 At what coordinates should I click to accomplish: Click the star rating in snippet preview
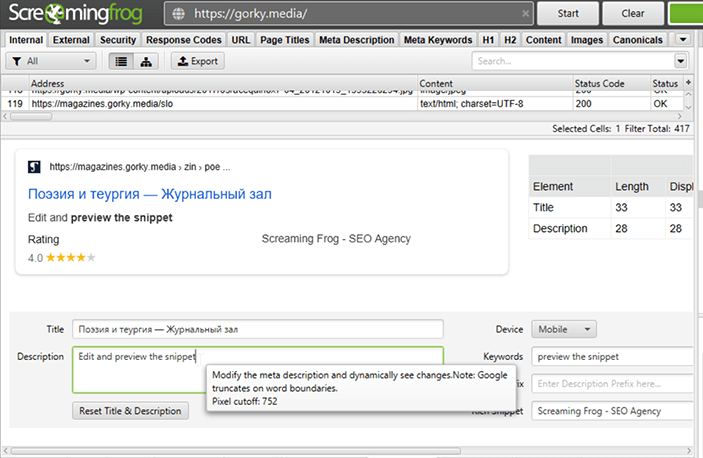pyautogui.click(x=70, y=258)
